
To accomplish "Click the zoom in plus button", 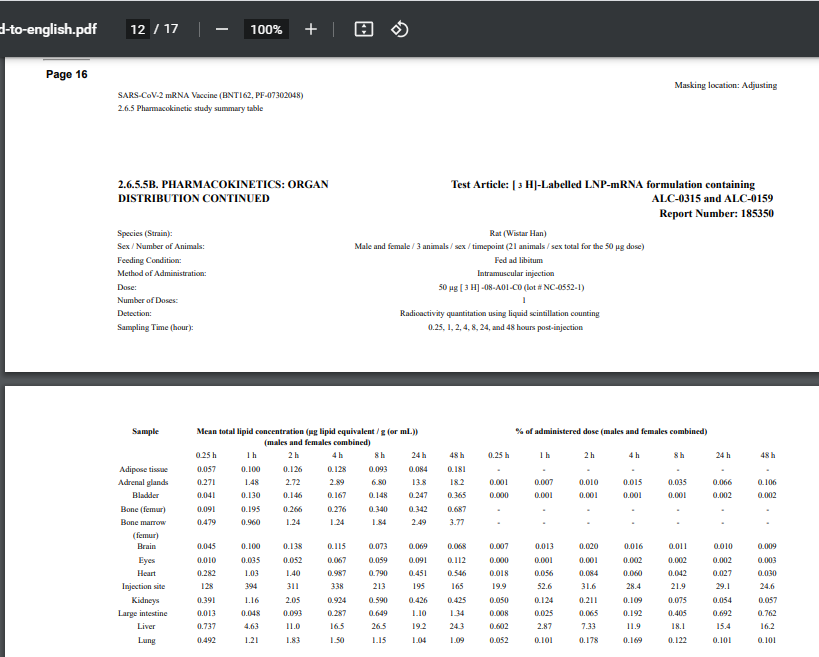I will [310, 29].
